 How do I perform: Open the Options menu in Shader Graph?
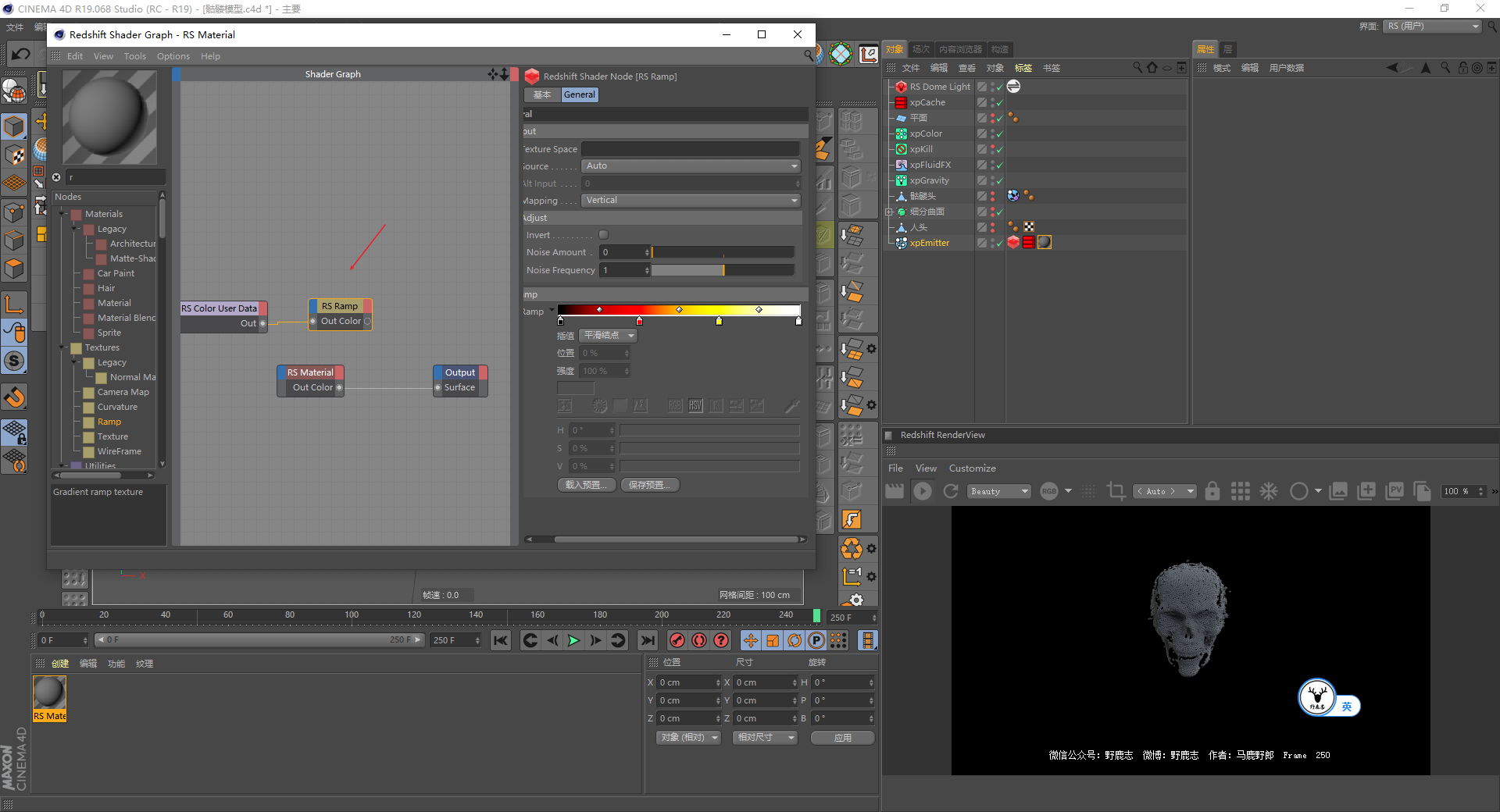tap(173, 56)
